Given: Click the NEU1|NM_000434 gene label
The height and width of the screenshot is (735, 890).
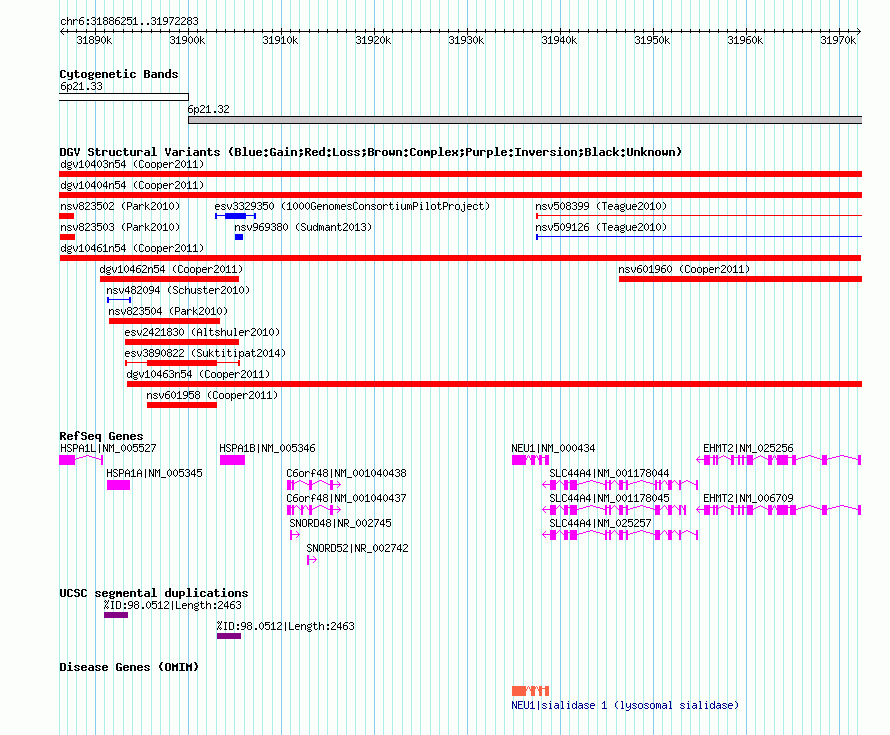Looking at the screenshot, I should coord(553,448).
